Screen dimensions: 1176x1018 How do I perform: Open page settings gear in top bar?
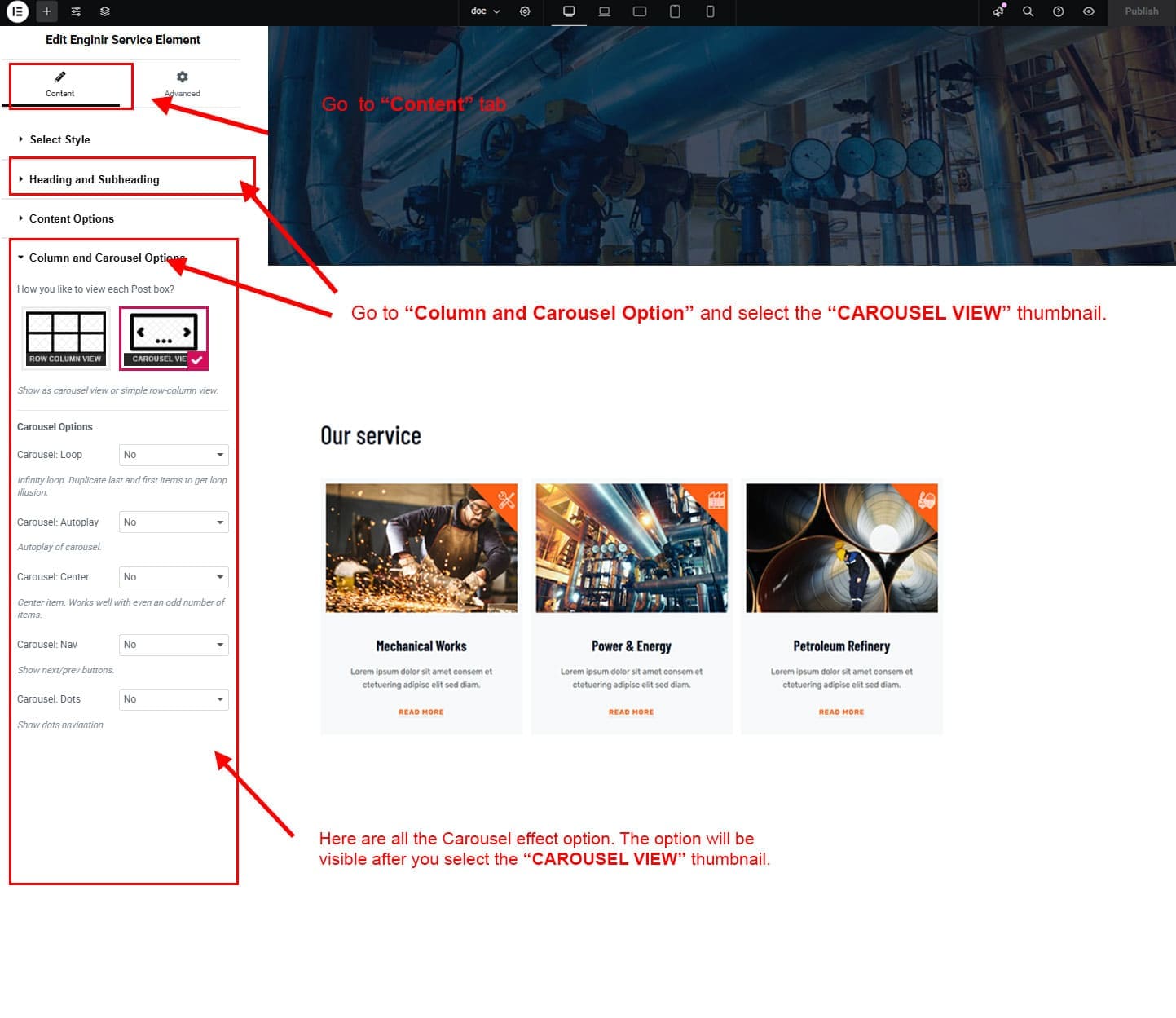pyautogui.click(x=525, y=11)
